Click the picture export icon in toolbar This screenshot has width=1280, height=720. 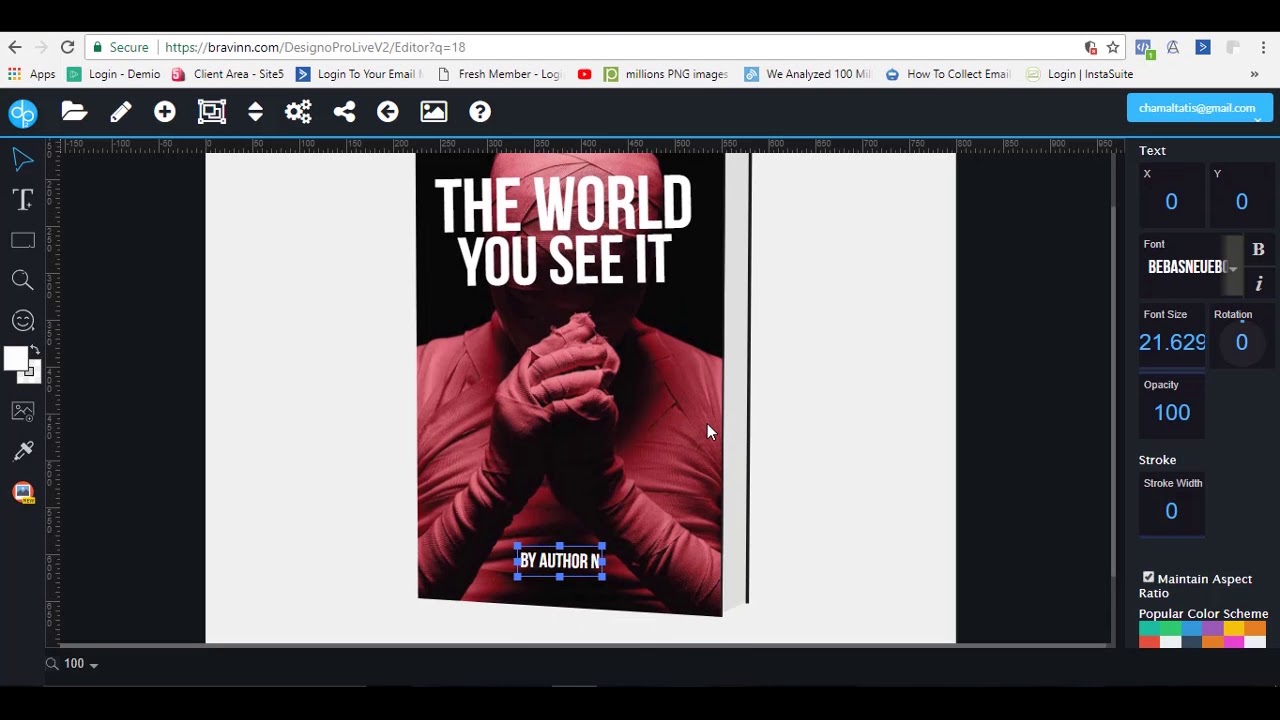[434, 112]
